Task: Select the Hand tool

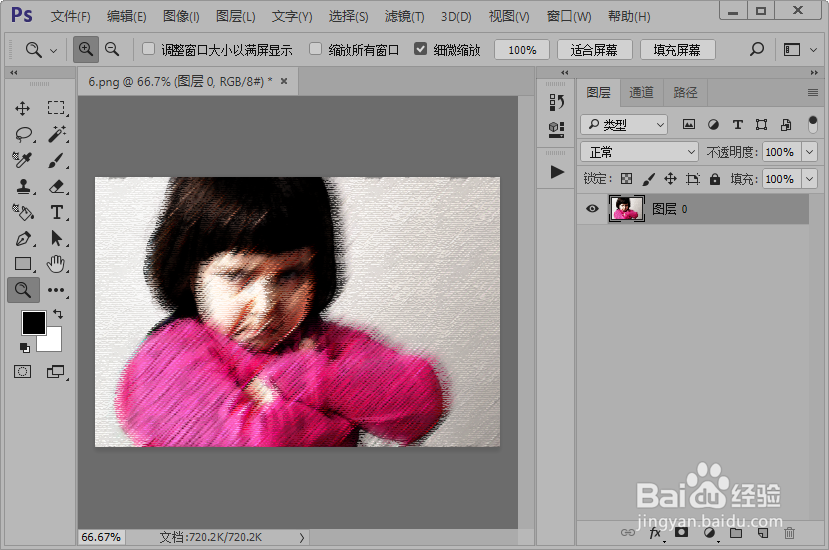Action: 56,264
